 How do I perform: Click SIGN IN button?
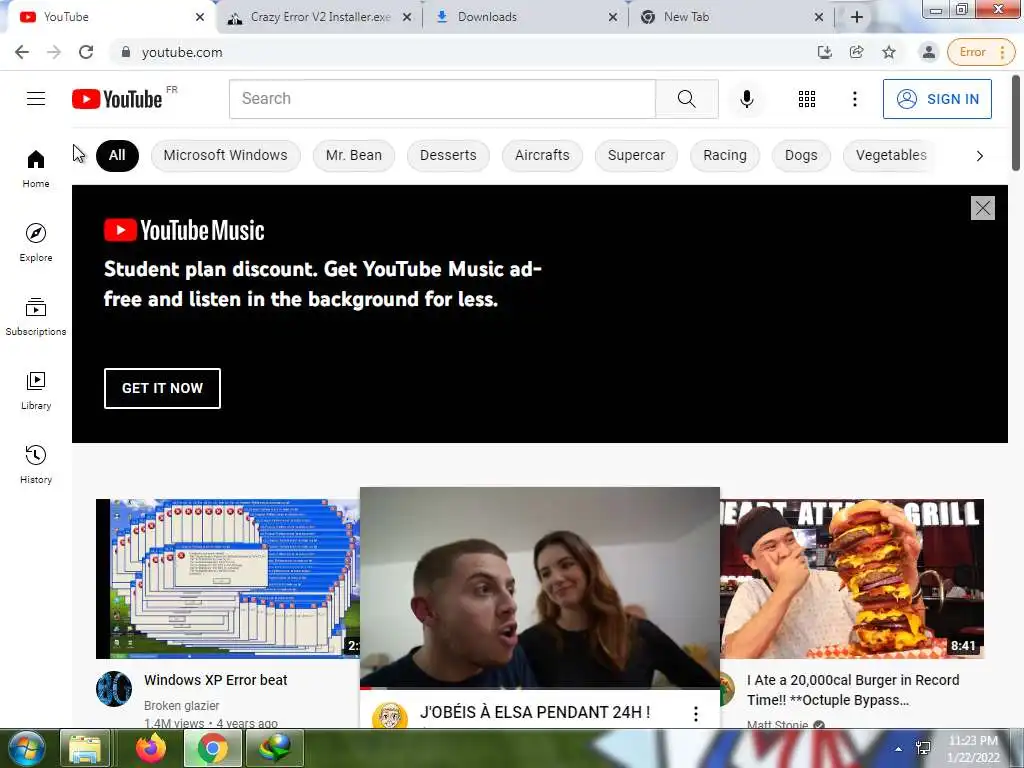pos(937,99)
